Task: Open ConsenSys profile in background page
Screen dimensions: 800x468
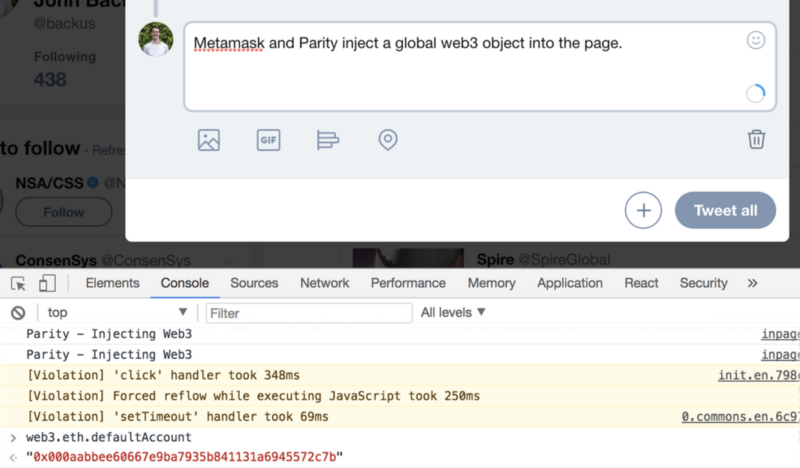Action: (56, 260)
